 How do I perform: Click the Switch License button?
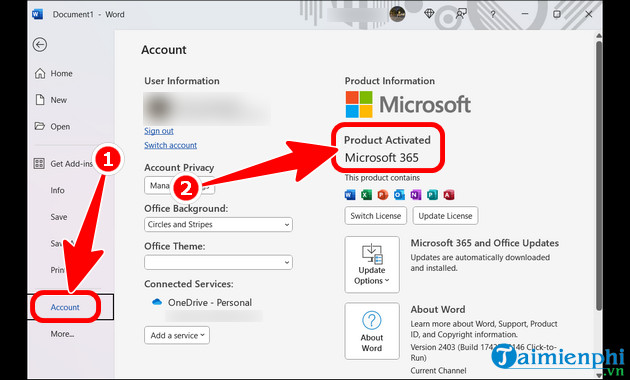click(376, 216)
